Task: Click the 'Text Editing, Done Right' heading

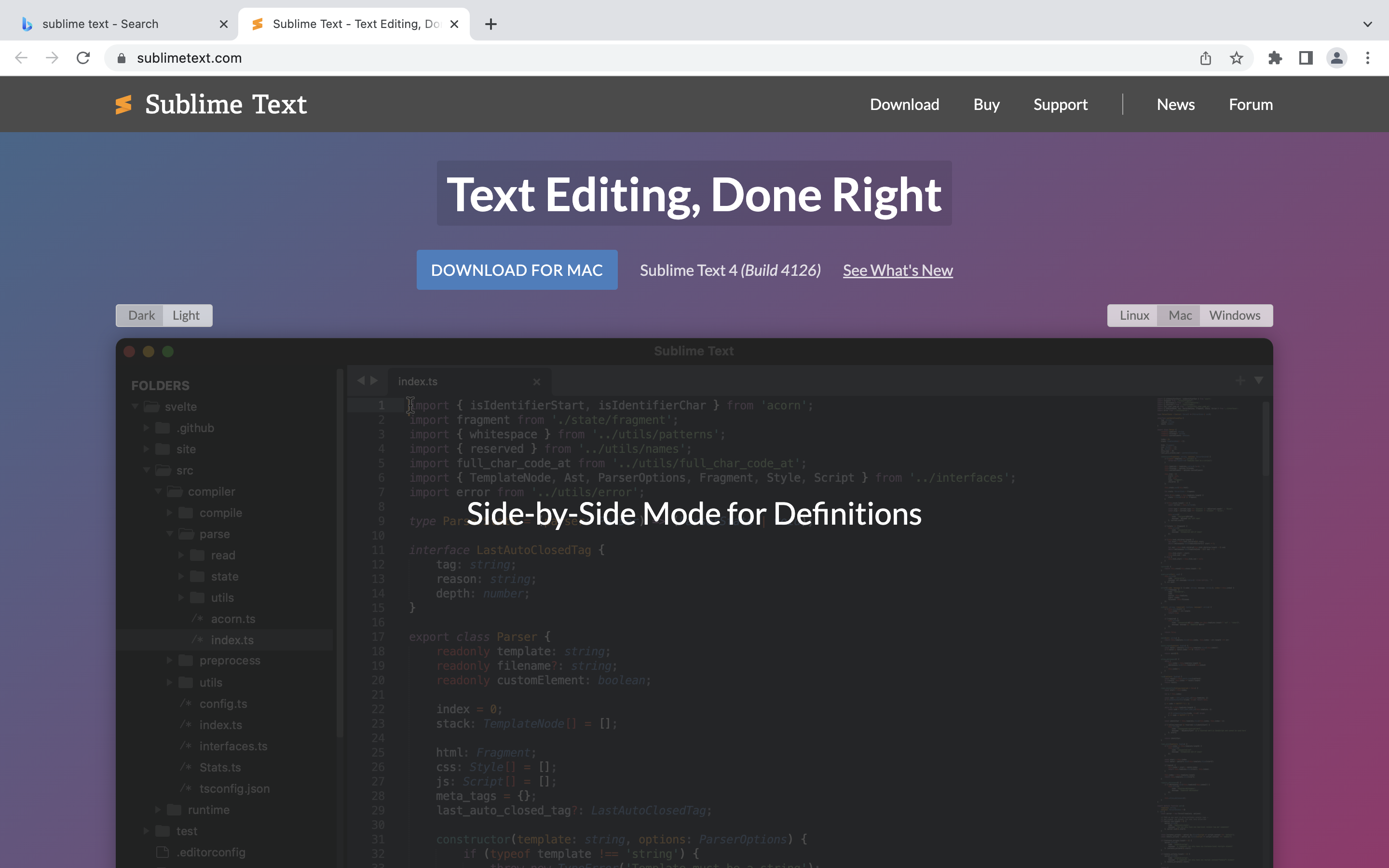Action: (x=694, y=194)
